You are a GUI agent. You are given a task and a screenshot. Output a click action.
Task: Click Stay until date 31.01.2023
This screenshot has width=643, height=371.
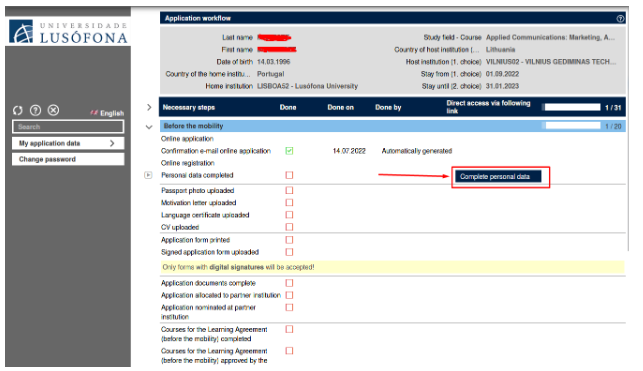point(502,86)
